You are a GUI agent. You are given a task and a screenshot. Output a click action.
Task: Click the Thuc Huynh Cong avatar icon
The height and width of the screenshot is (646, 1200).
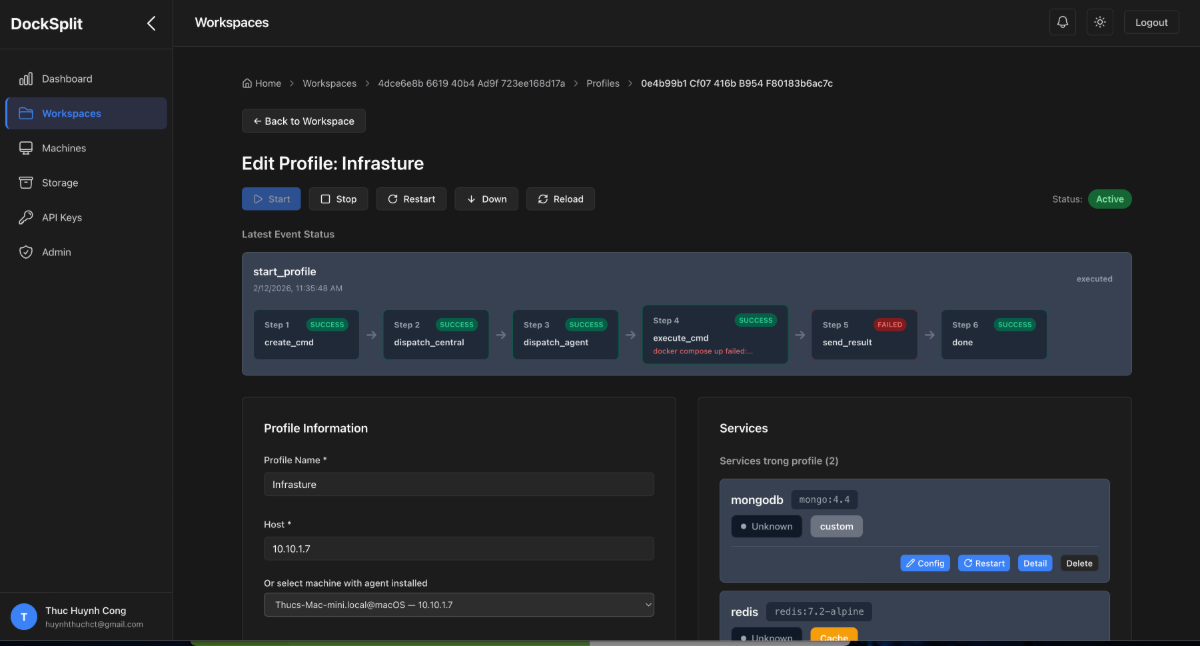22,616
